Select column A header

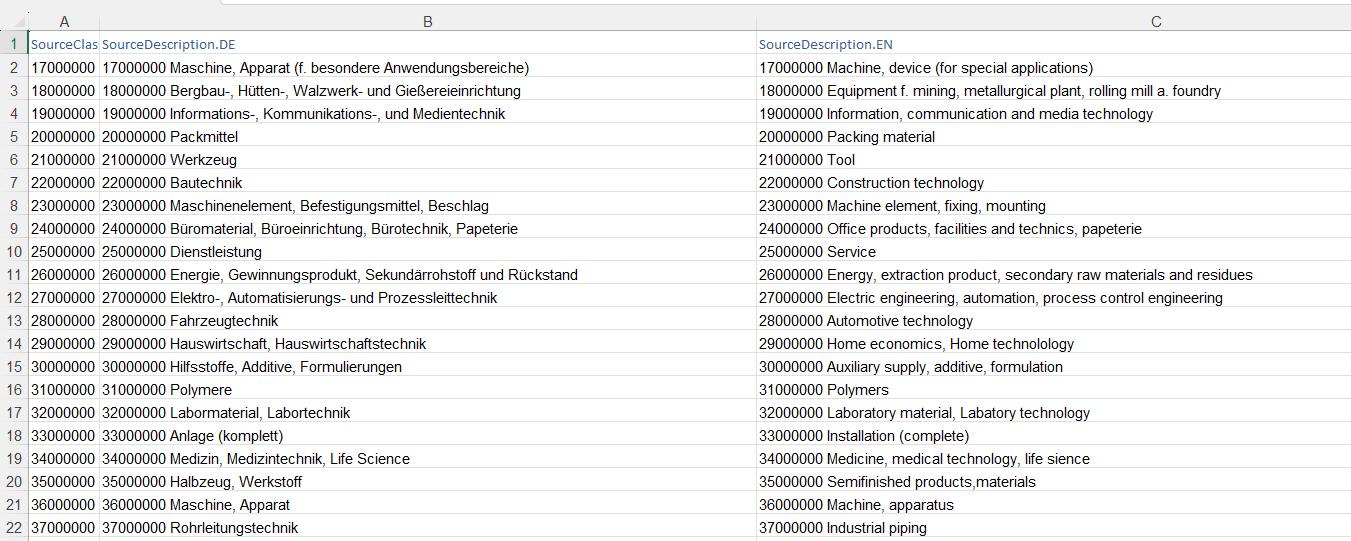click(64, 22)
